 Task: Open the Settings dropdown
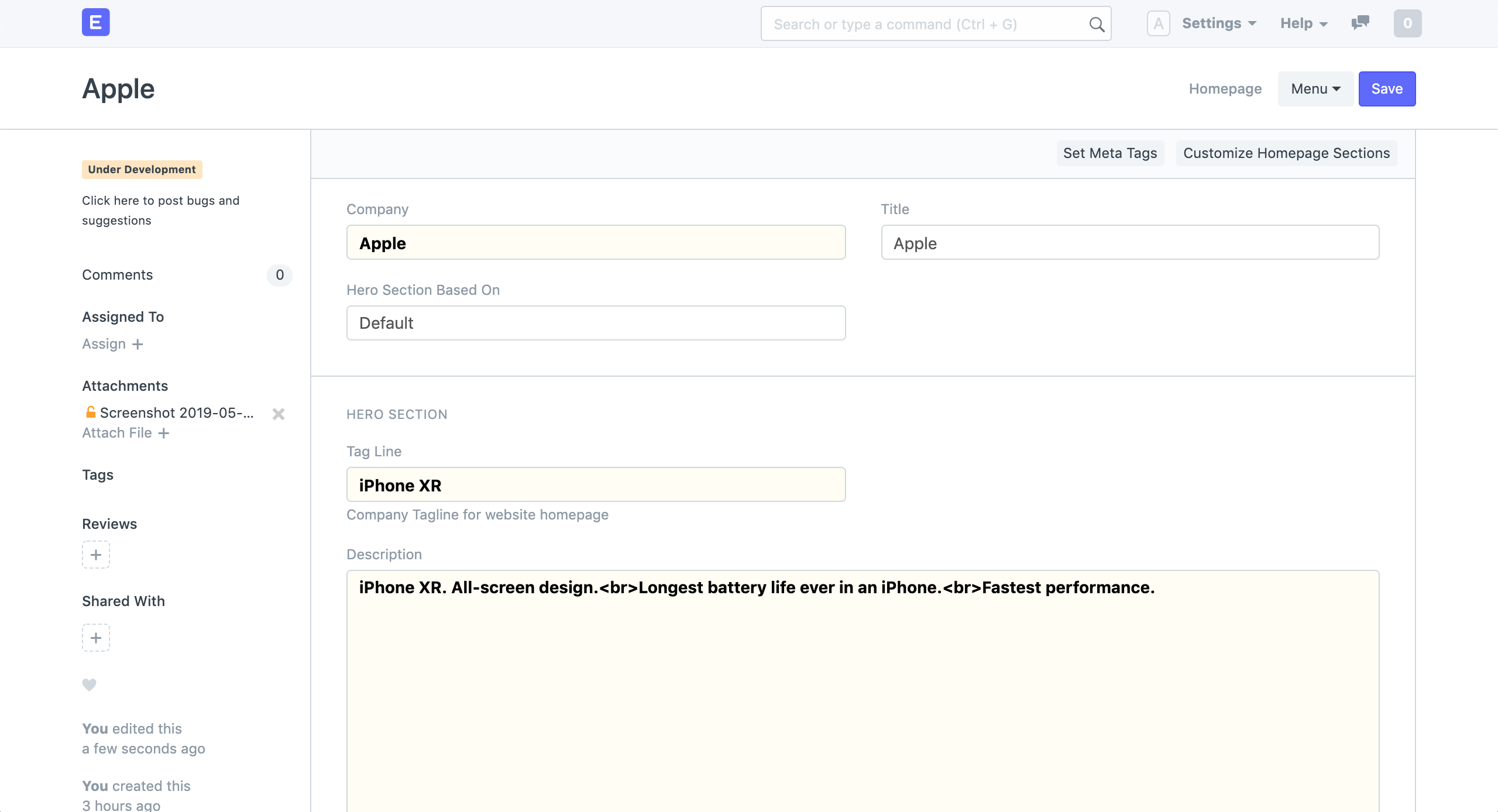point(1219,23)
